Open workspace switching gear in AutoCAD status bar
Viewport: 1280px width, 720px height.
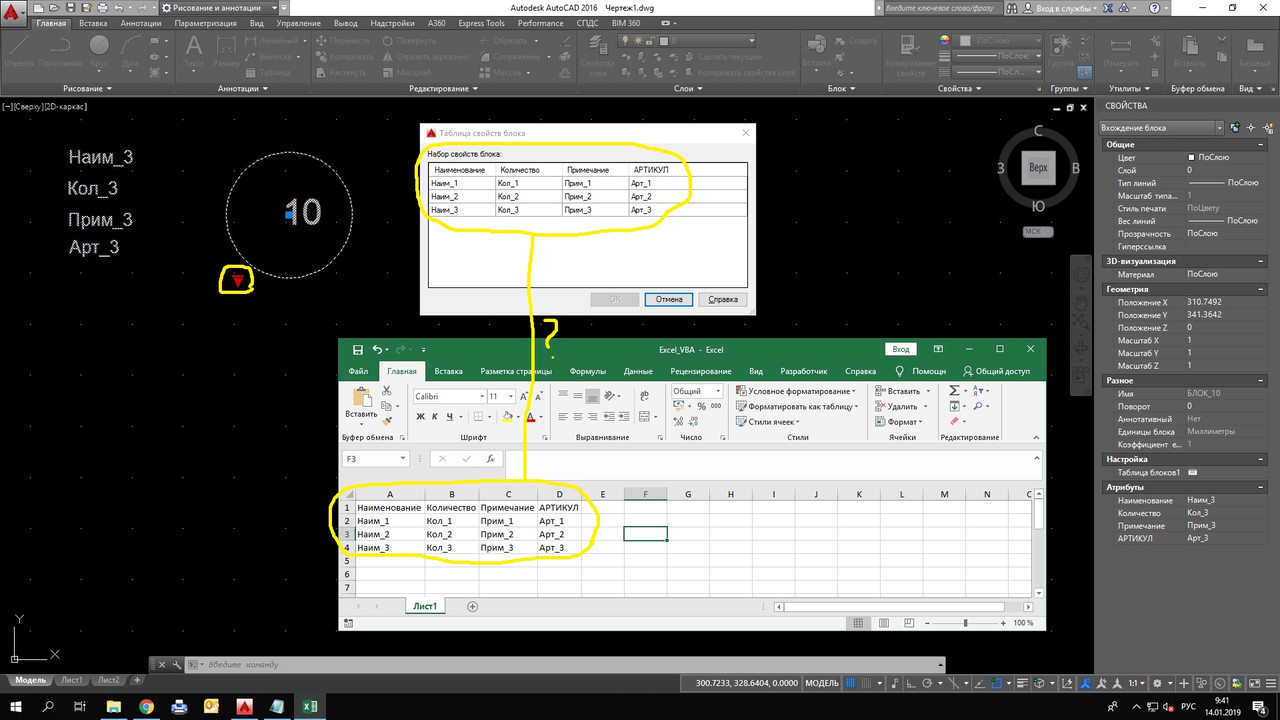pyautogui.click(x=1157, y=683)
